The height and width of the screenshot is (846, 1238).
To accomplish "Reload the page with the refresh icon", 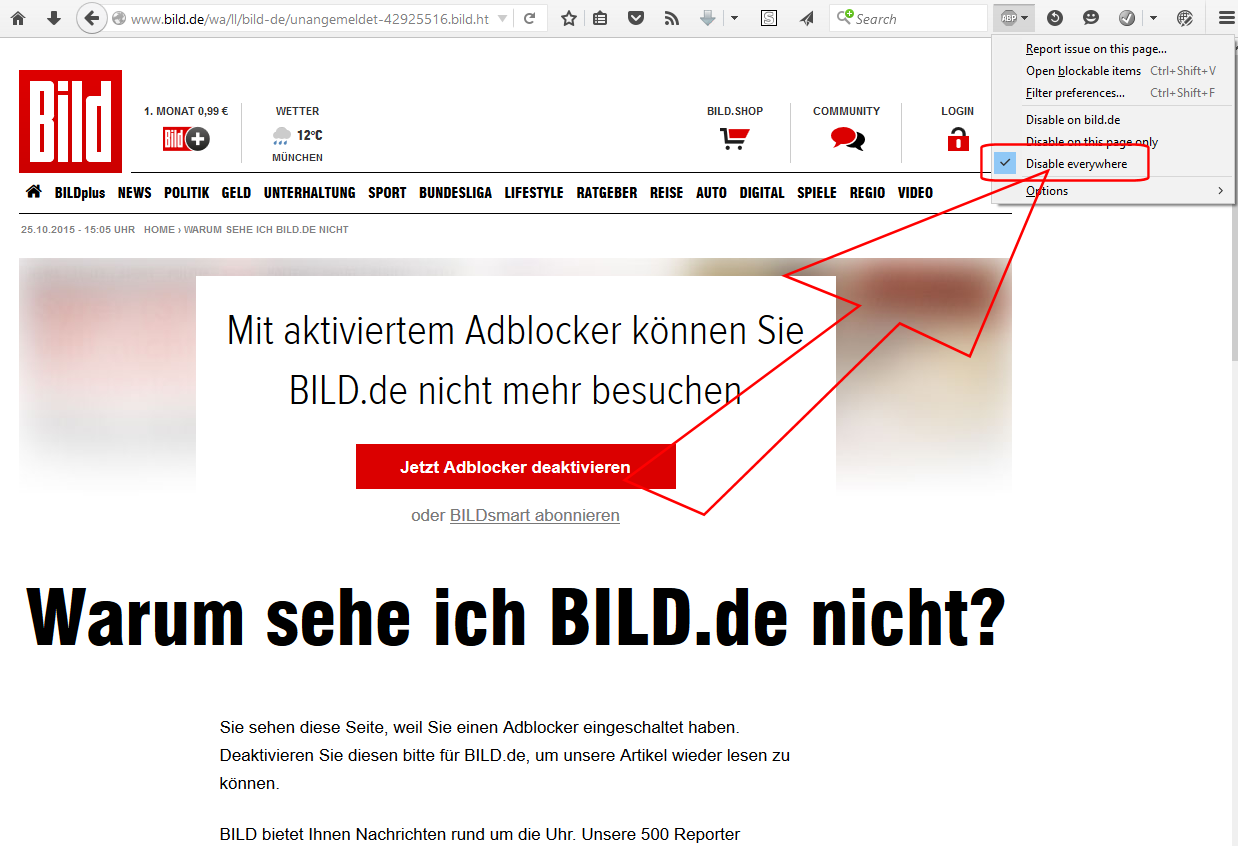I will (530, 18).
